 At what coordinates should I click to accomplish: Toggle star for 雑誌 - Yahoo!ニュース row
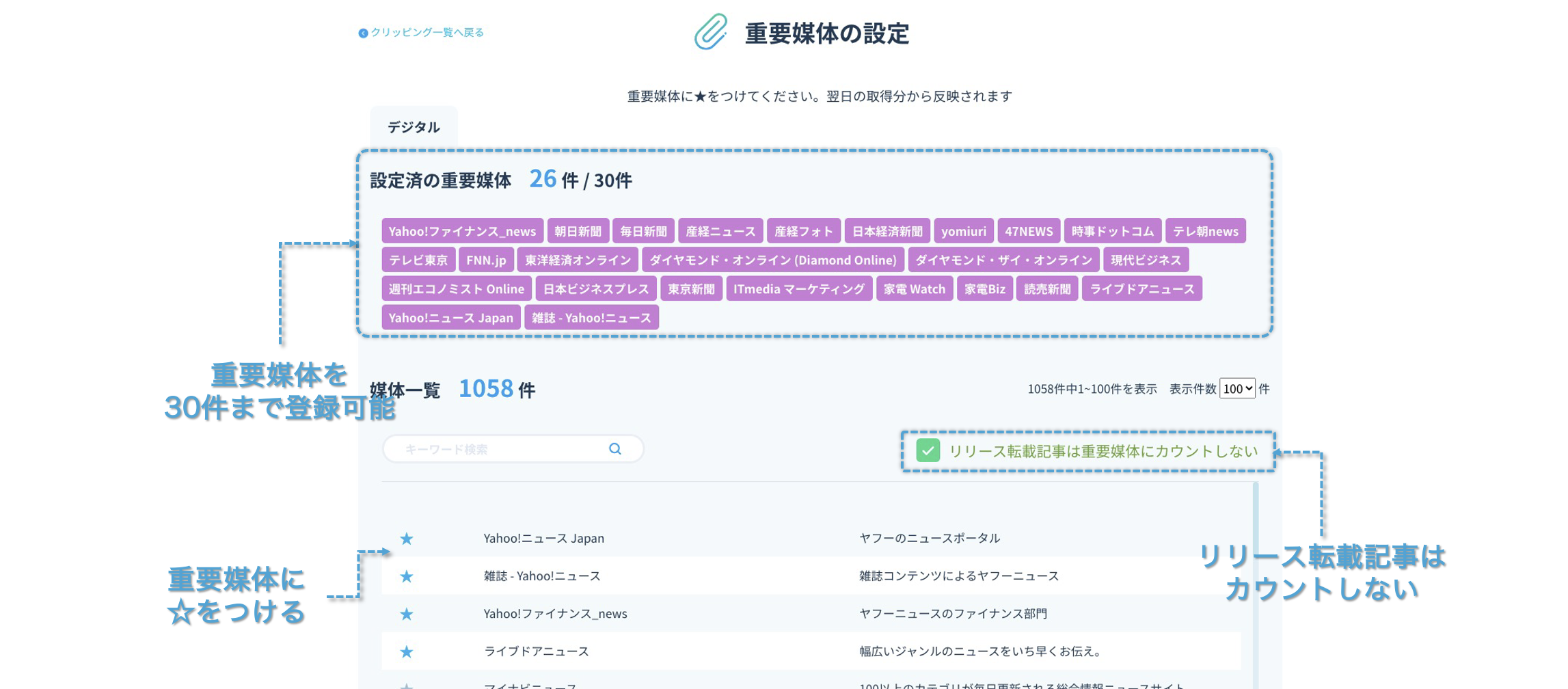407,576
